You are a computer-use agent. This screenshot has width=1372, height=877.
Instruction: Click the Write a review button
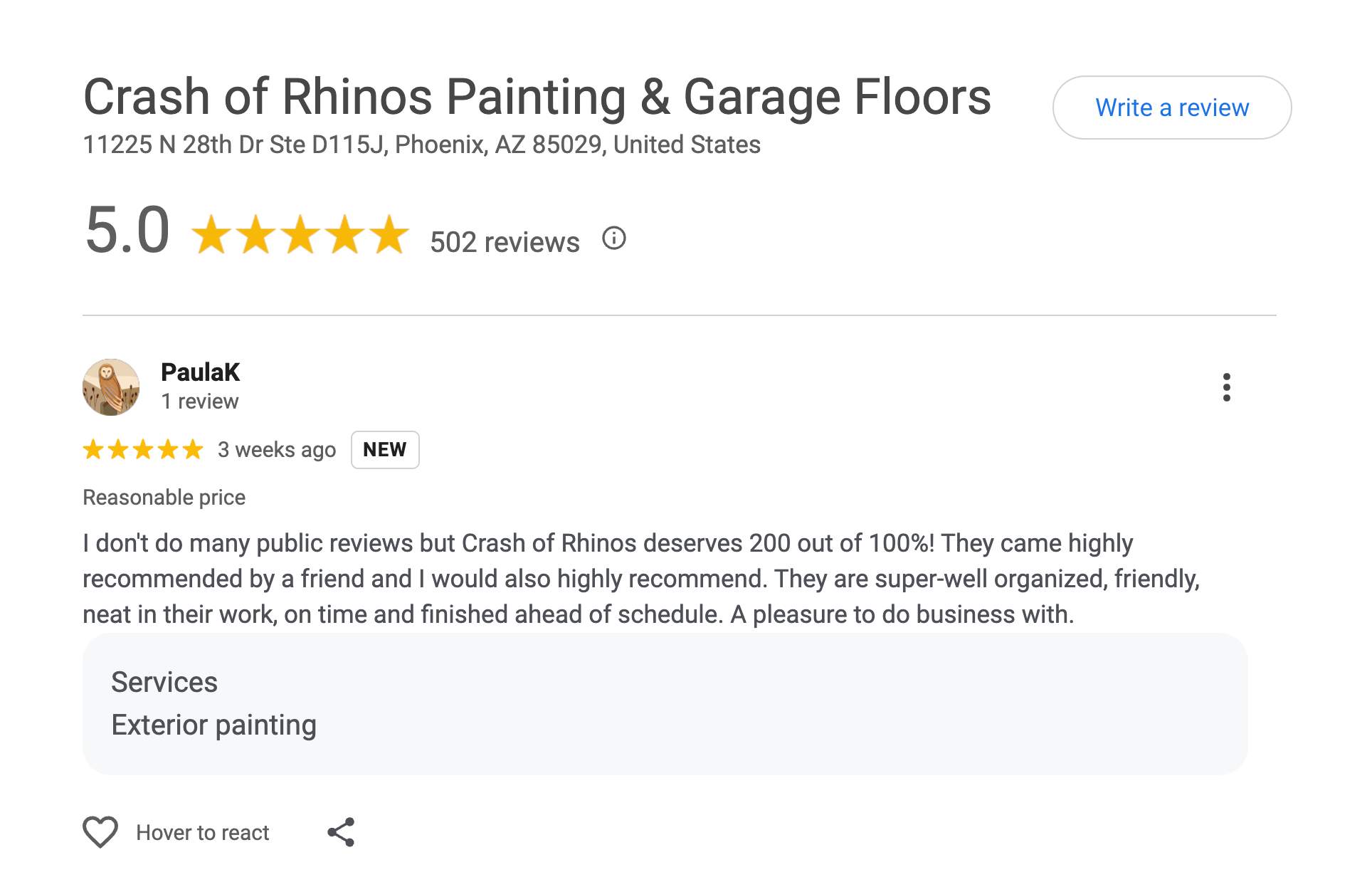(1172, 108)
